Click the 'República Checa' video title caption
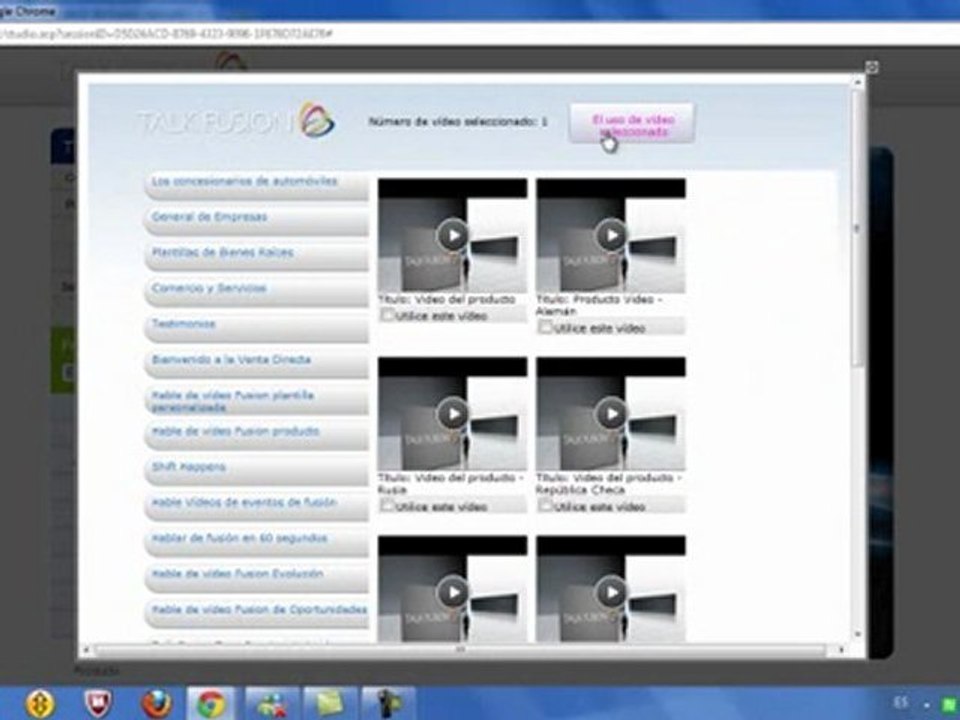Screen dimensions: 960x720 coord(609,484)
